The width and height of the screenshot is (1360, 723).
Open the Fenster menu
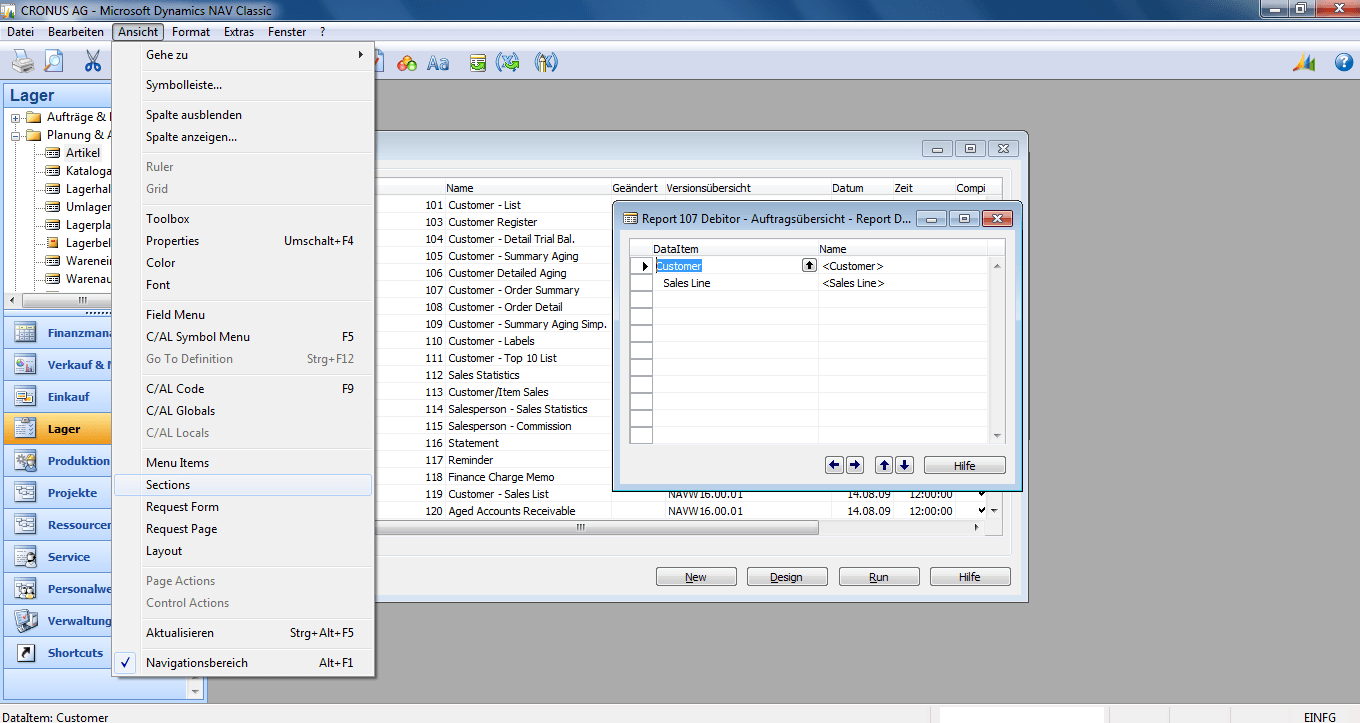click(287, 32)
